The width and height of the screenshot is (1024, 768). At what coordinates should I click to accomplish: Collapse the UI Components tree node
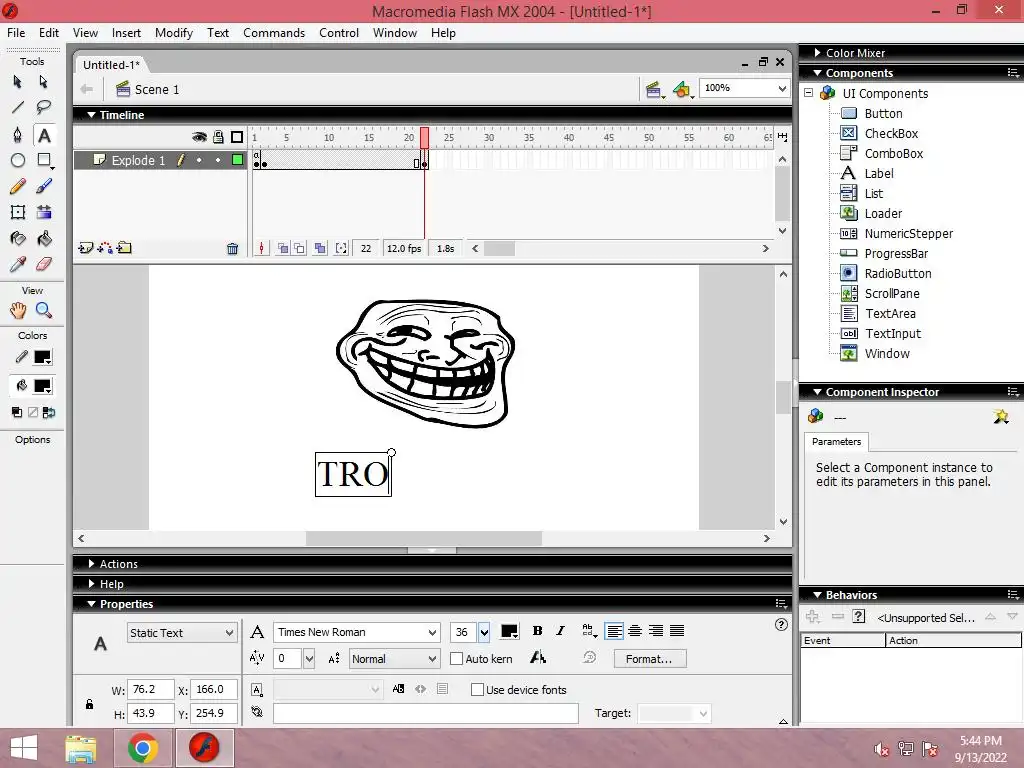[x=808, y=93]
